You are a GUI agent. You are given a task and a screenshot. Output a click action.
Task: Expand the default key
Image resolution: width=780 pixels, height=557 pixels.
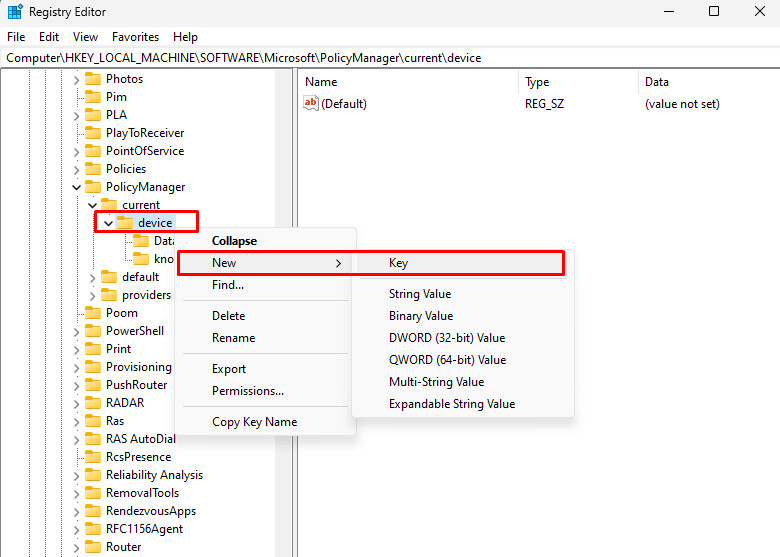92,278
